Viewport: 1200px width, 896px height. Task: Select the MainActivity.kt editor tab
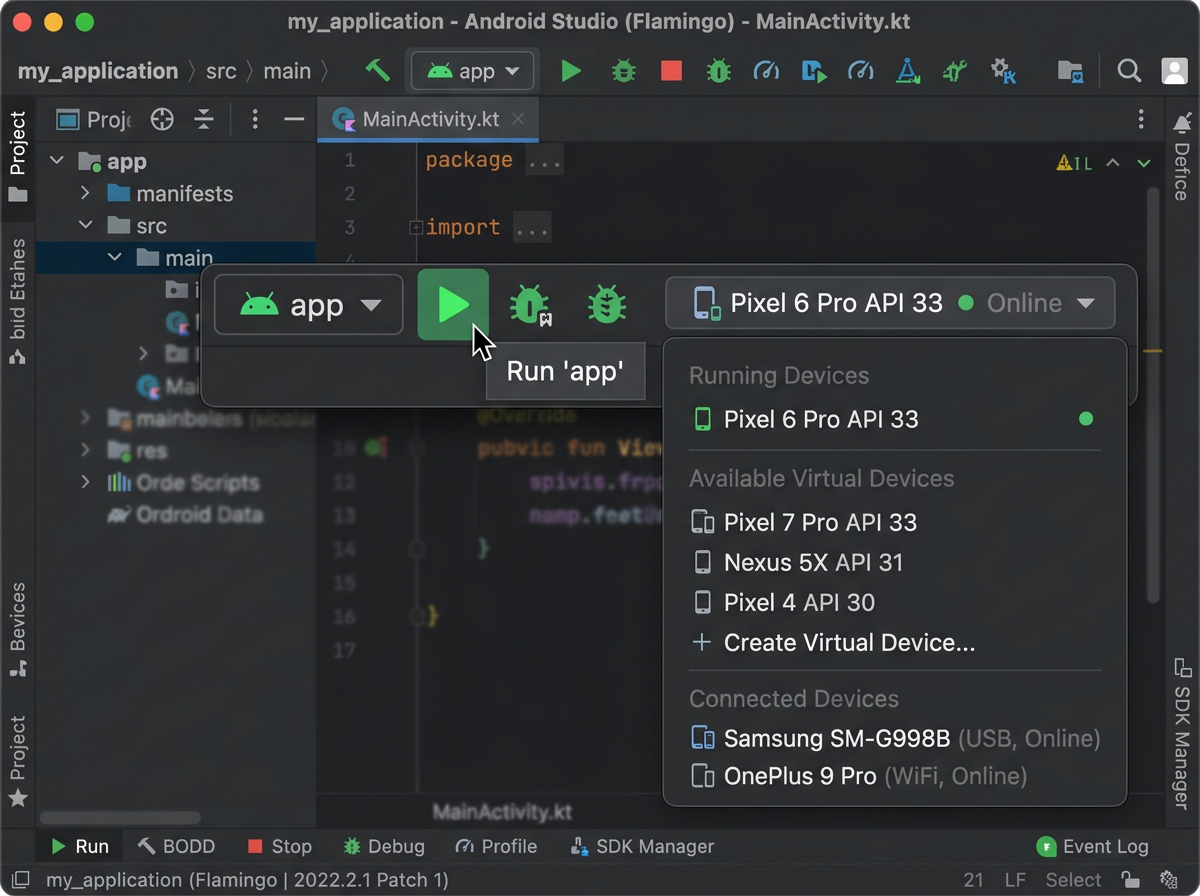click(428, 120)
